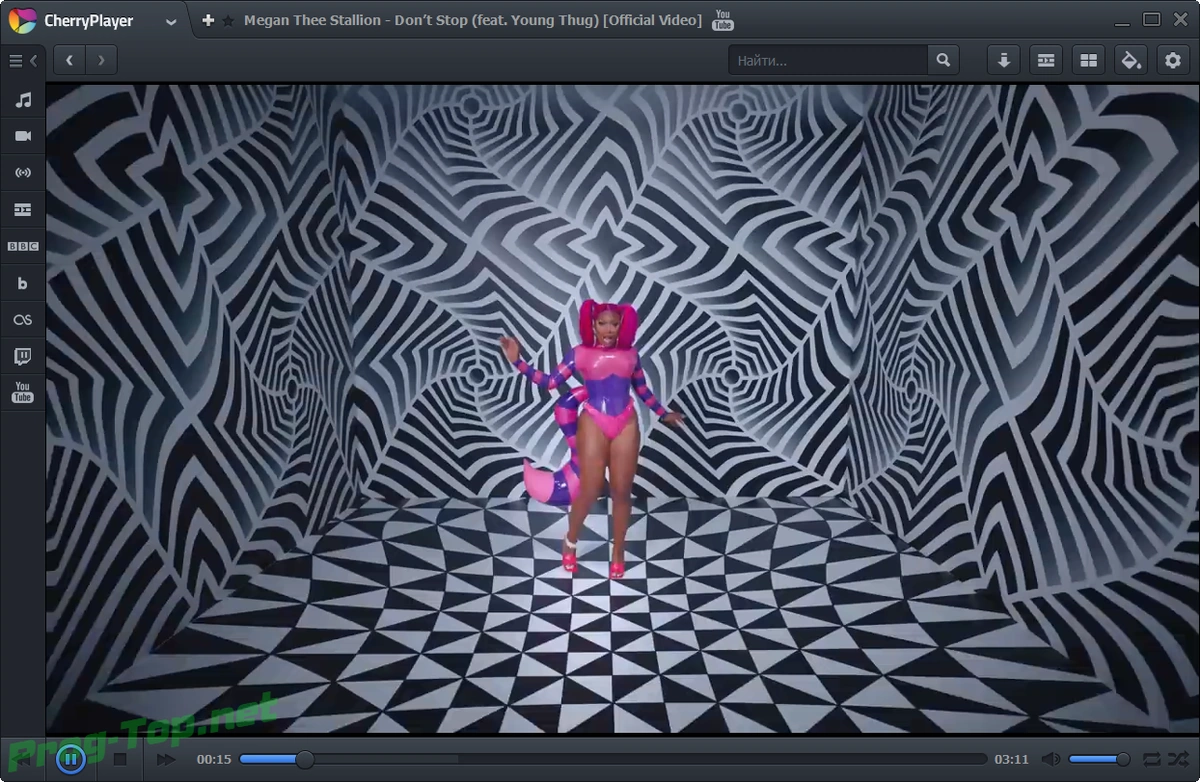Go back with the left arrow
The image size is (1200, 782).
coord(69,60)
